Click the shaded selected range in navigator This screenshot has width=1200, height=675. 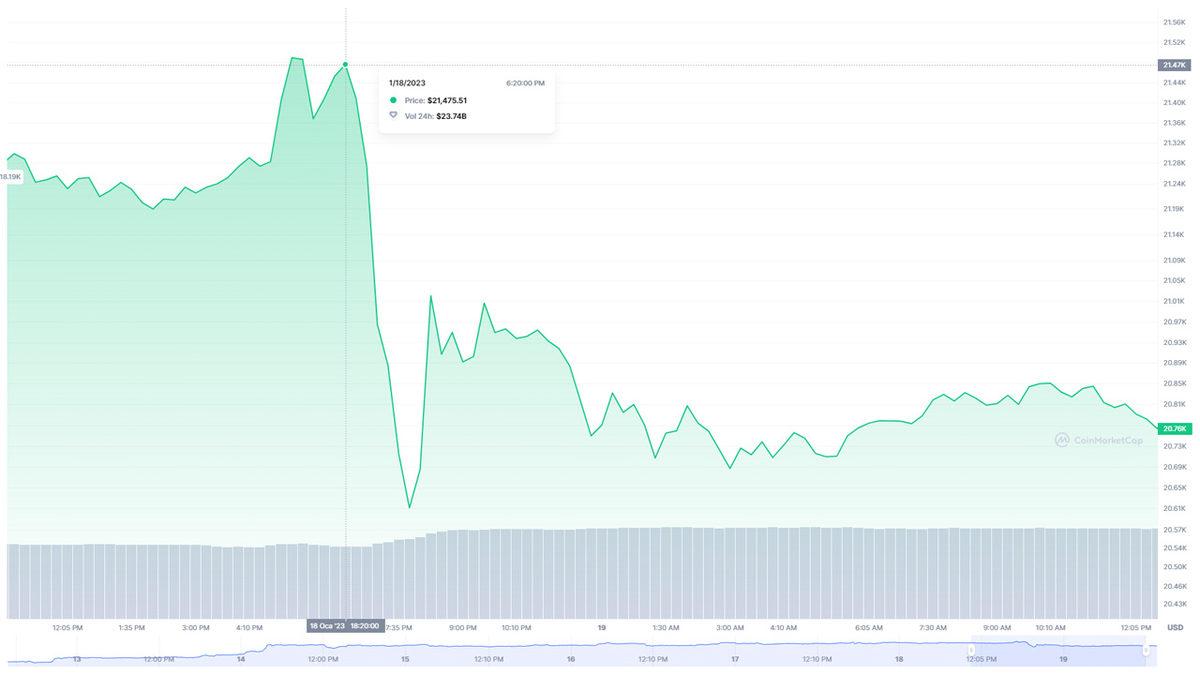(1058, 650)
